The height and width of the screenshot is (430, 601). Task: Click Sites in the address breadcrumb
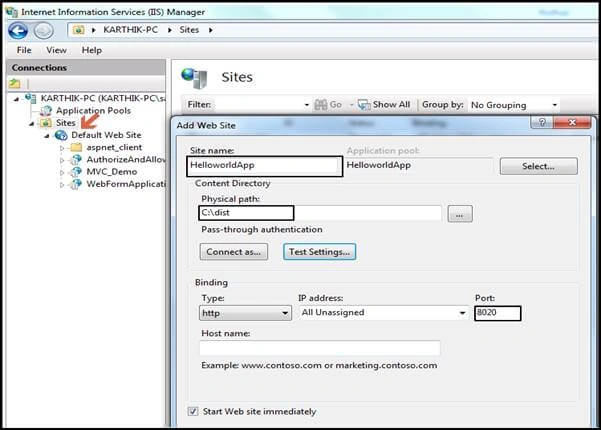click(189, 30)
